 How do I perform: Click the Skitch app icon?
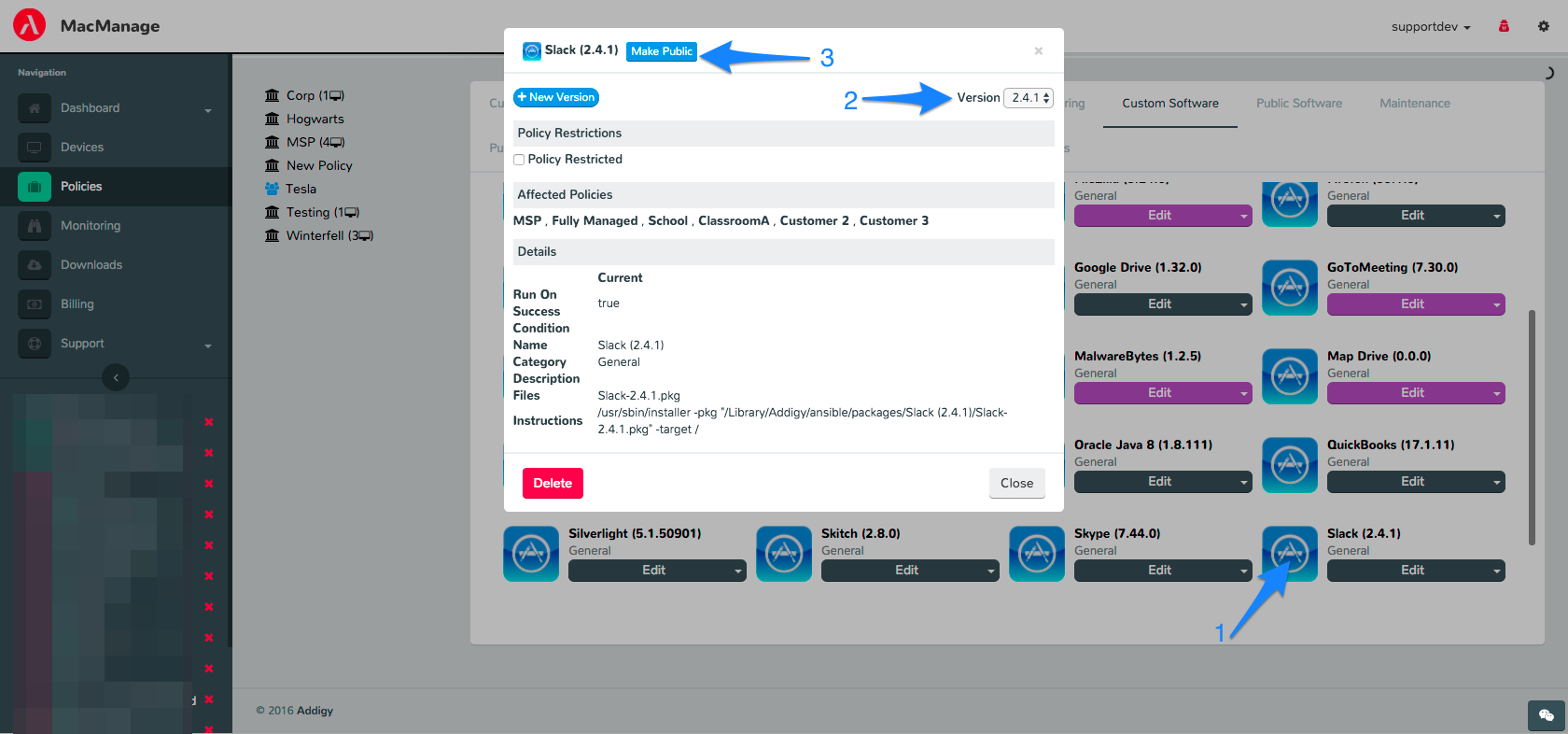(x=784, y=554)
